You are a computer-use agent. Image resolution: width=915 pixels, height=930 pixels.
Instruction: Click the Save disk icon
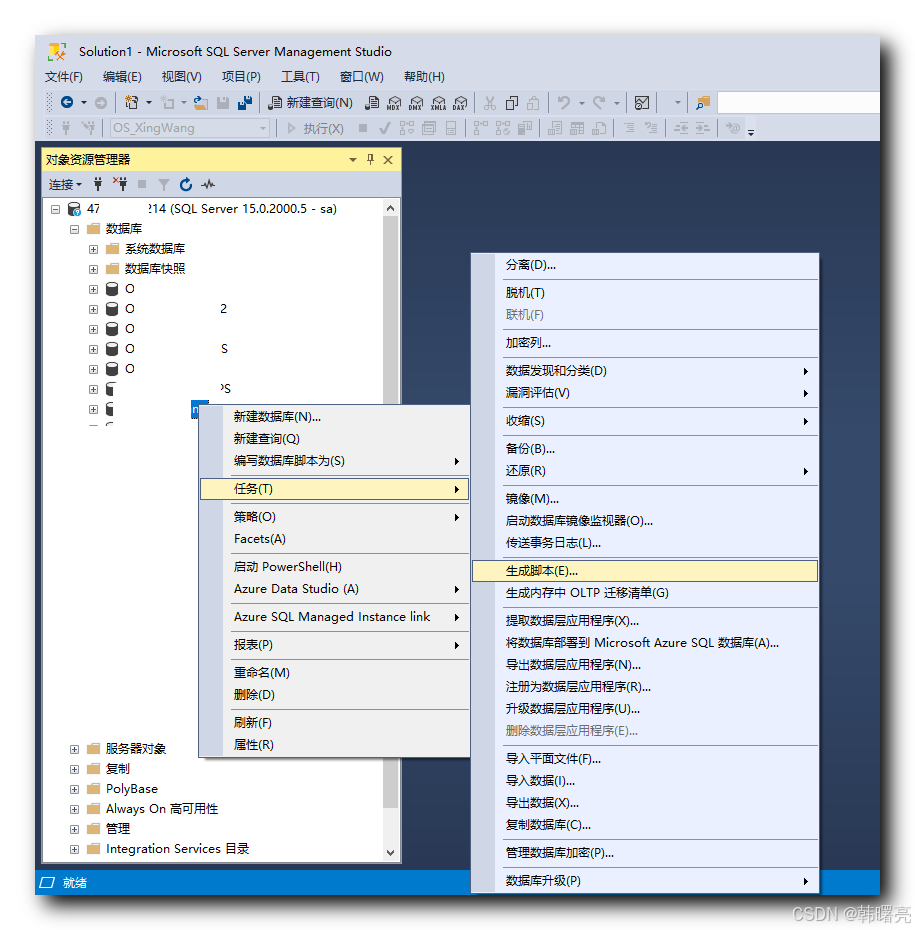click(223, 103)
